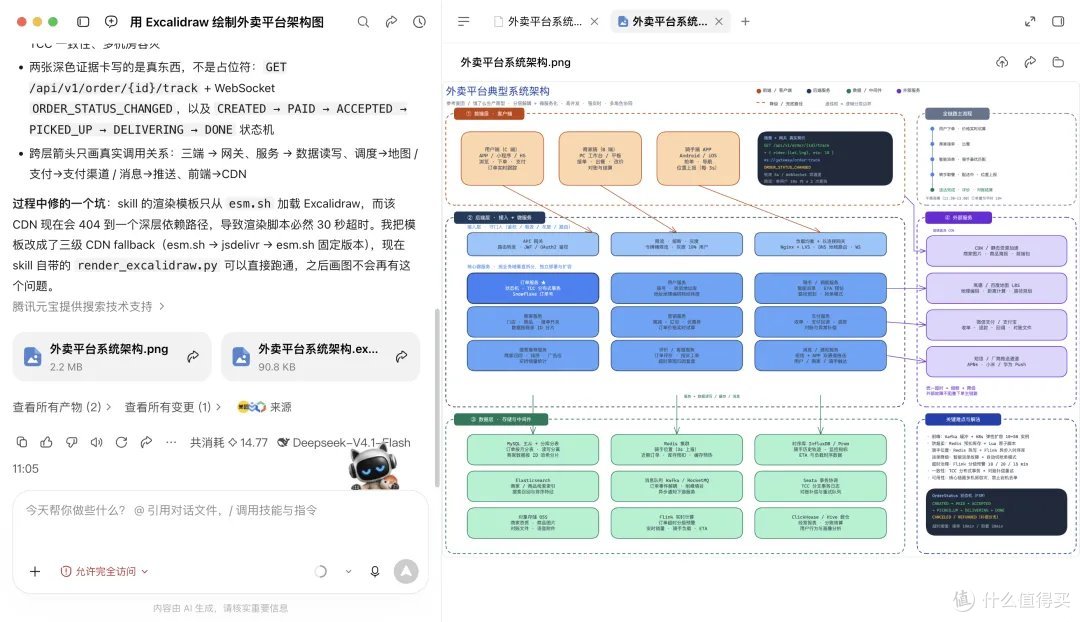Focus the 今天帮你做些什么 message input
Viewport: 1080px width, 622px height.
(x=220, y=510)
